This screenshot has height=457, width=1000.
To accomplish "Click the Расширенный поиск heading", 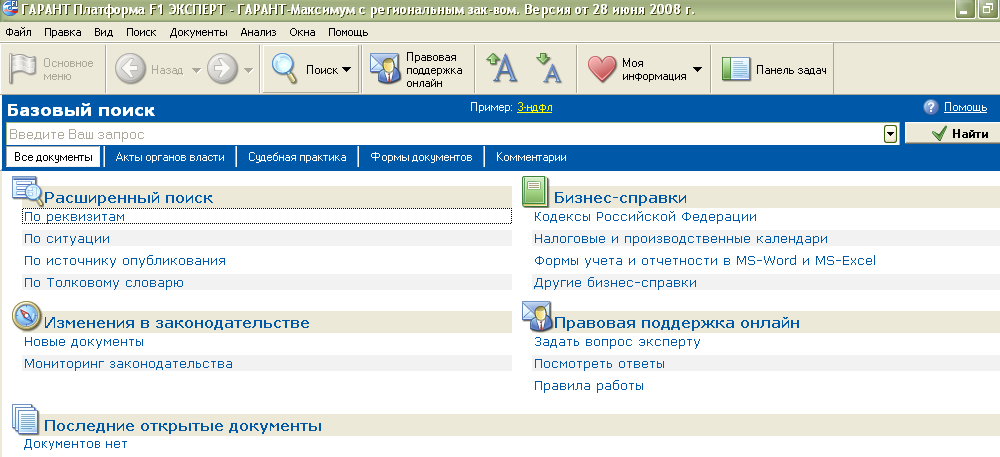I will click(x=129, y=198).
